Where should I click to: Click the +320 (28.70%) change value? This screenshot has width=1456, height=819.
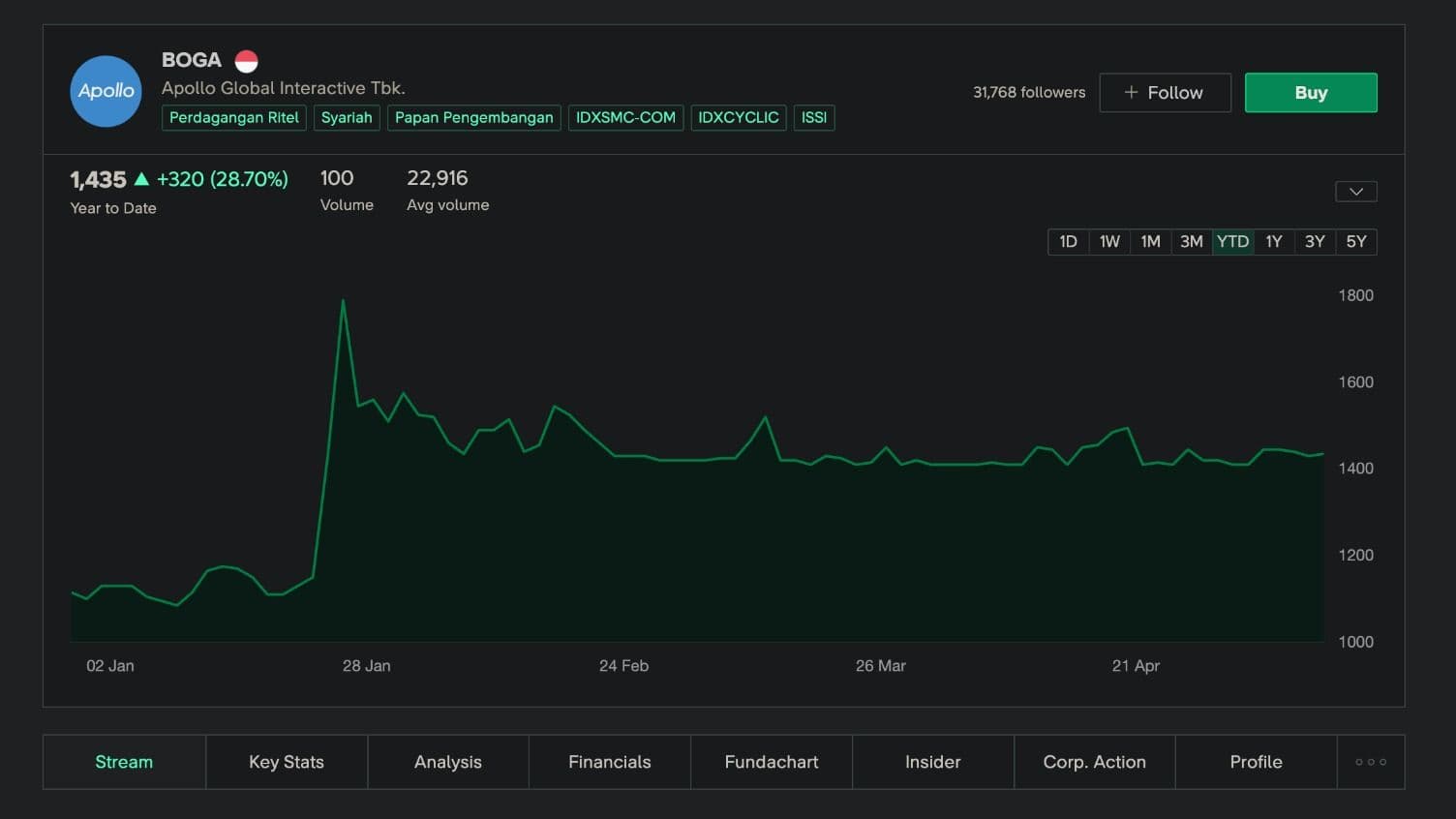223,179
